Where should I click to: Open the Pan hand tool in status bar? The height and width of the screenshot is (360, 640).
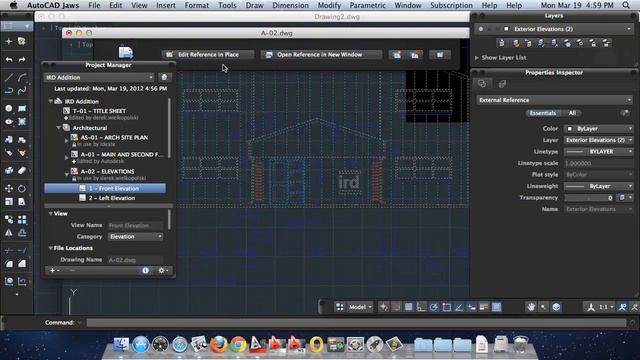click(531, 307)
